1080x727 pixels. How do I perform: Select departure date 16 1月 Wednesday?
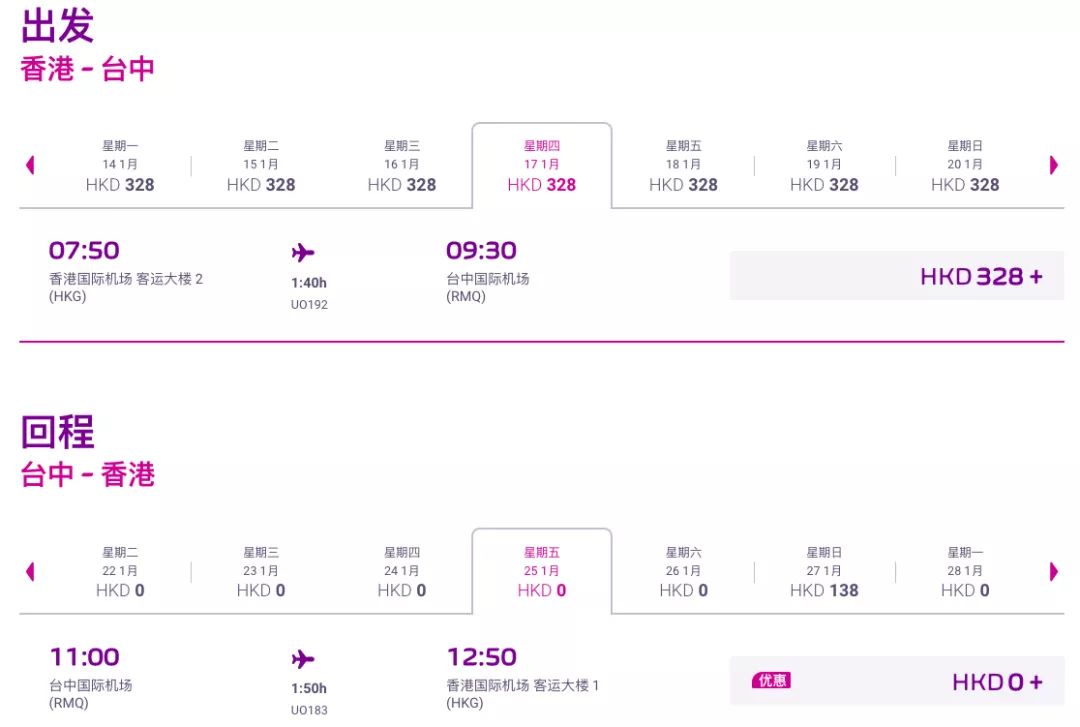402,166
